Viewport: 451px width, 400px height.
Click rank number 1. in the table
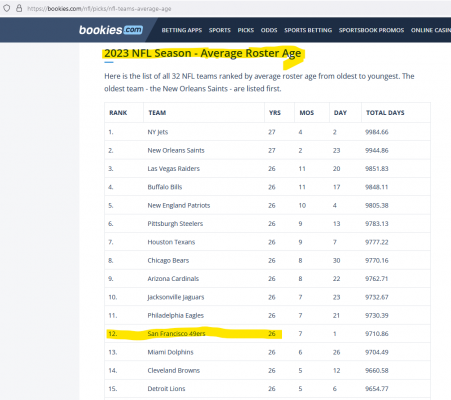(111, 132)
